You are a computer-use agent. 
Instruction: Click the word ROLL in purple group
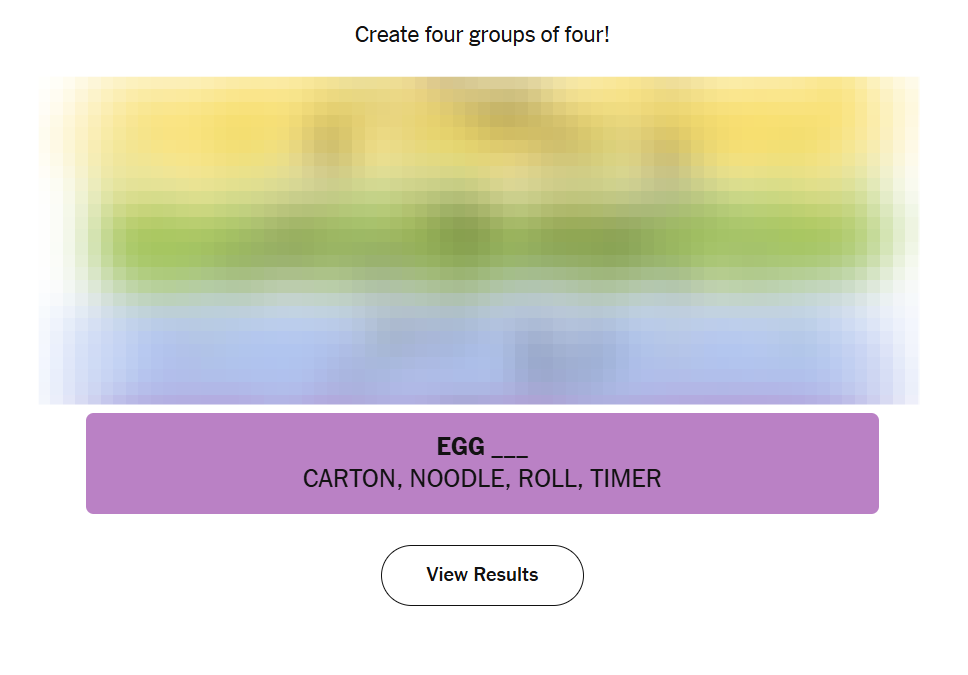pos(548,479)
